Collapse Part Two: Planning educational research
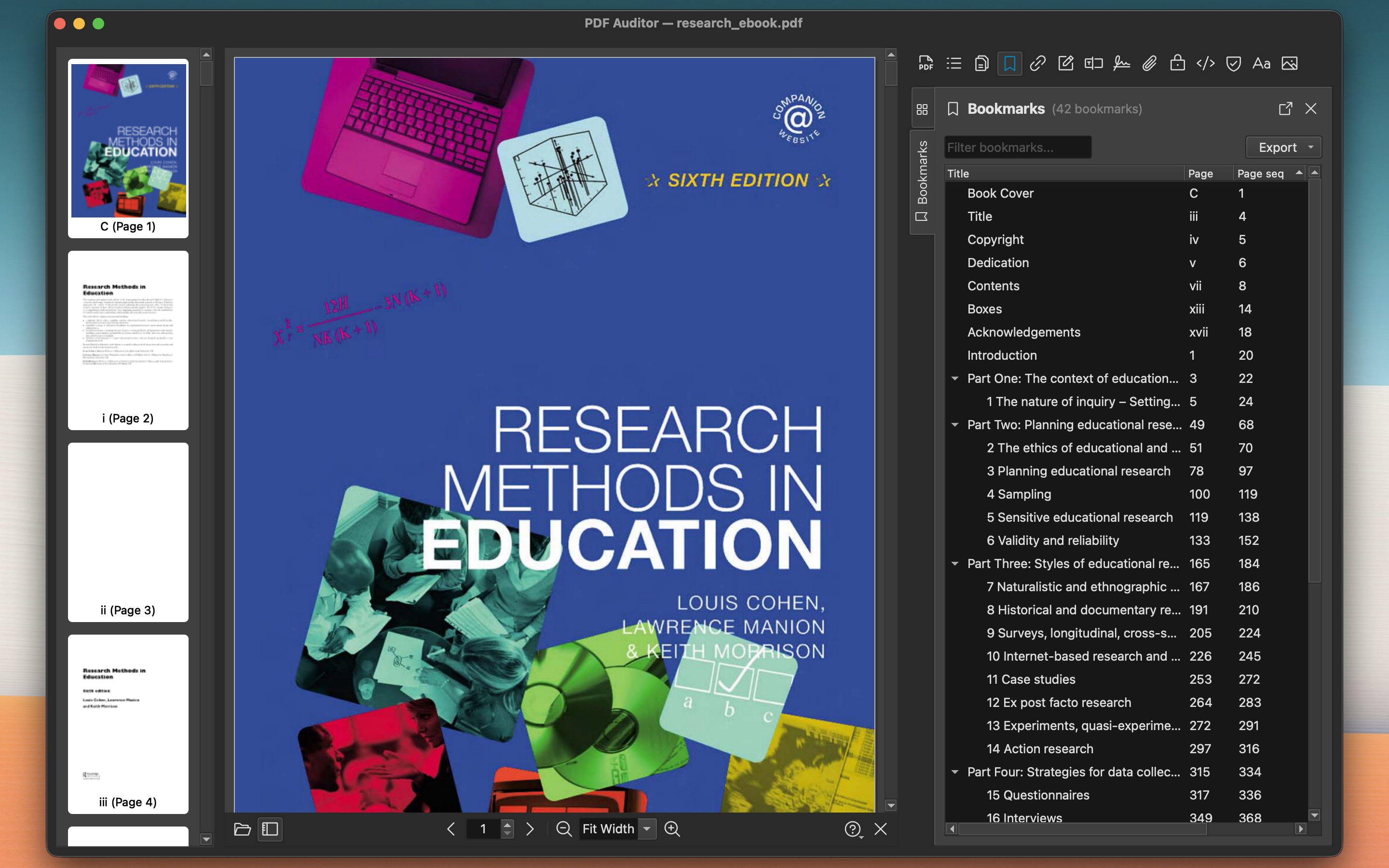The height and width of the screenshot is (868, 1389). tap(954, 425)
